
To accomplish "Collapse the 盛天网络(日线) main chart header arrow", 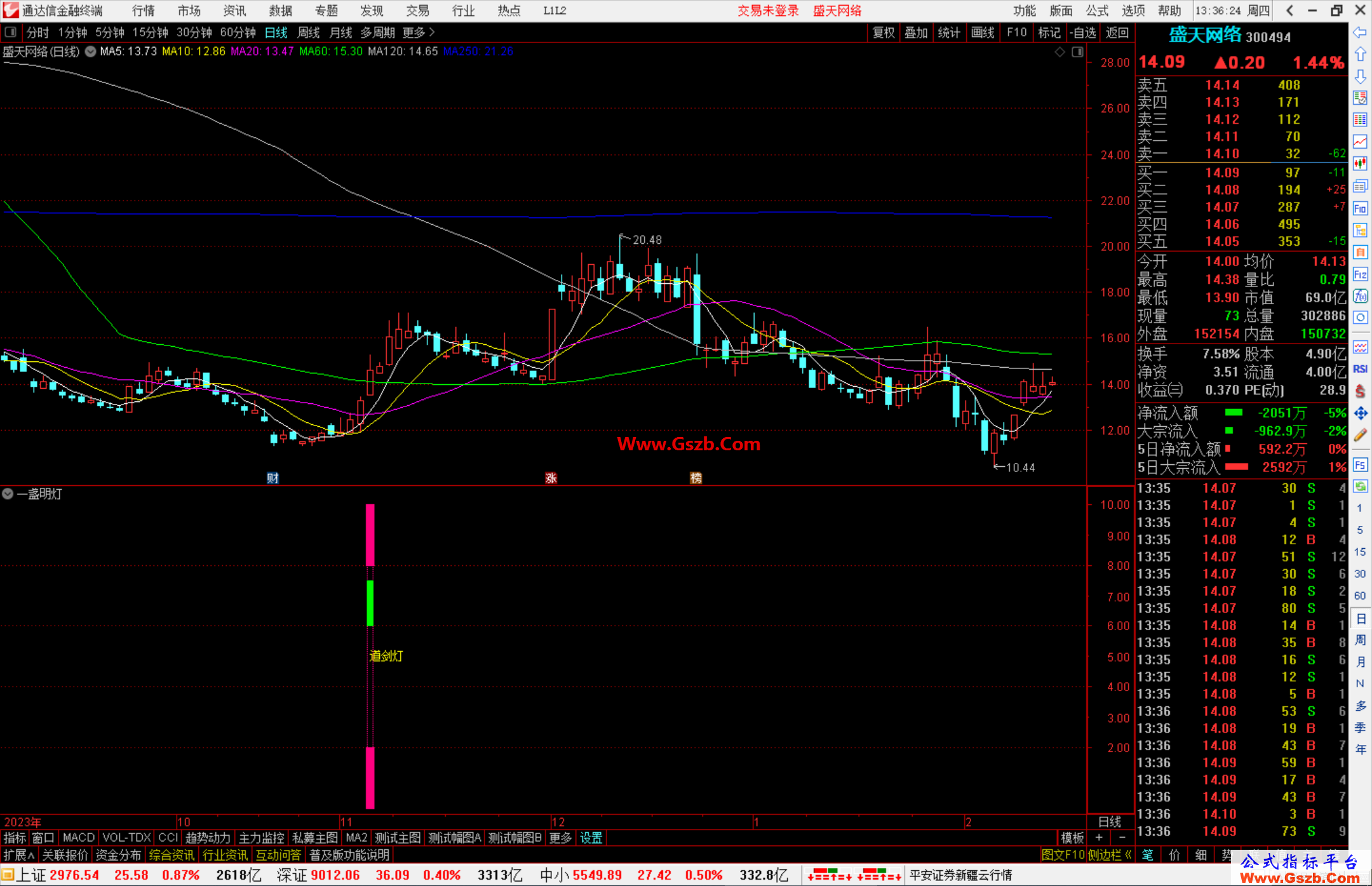I will 91,51.
